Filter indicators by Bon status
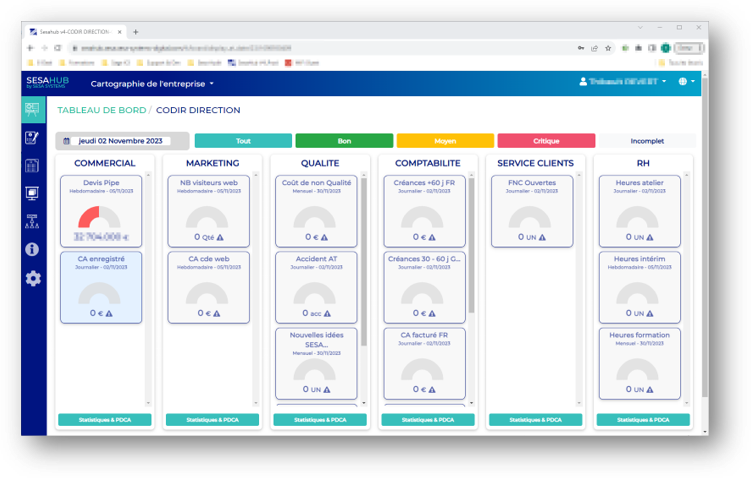Screen dimensions: 751x478 click(344, 141)
